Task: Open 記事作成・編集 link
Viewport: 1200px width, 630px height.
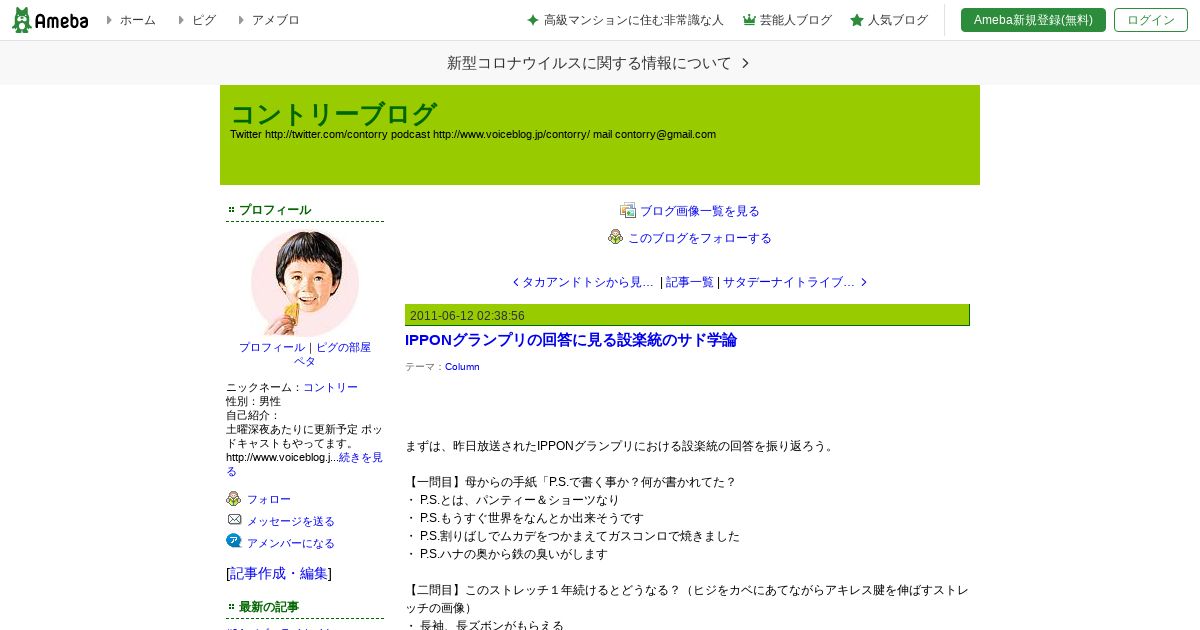Action: pyautogui.click(x=279, y=574)
